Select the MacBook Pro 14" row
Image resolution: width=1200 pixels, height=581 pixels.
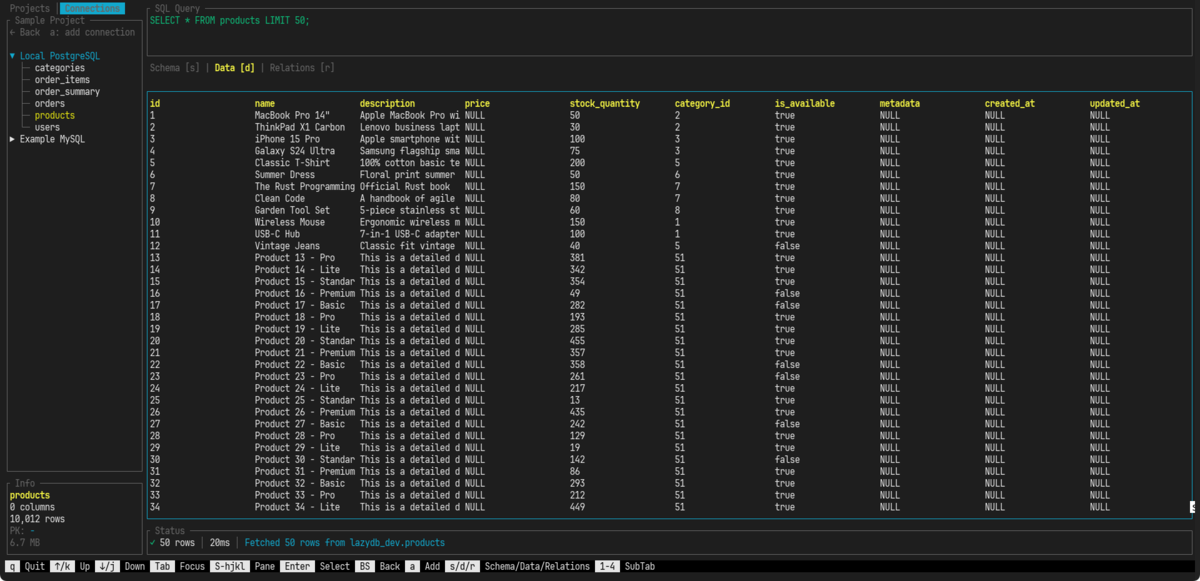point(669,115)
